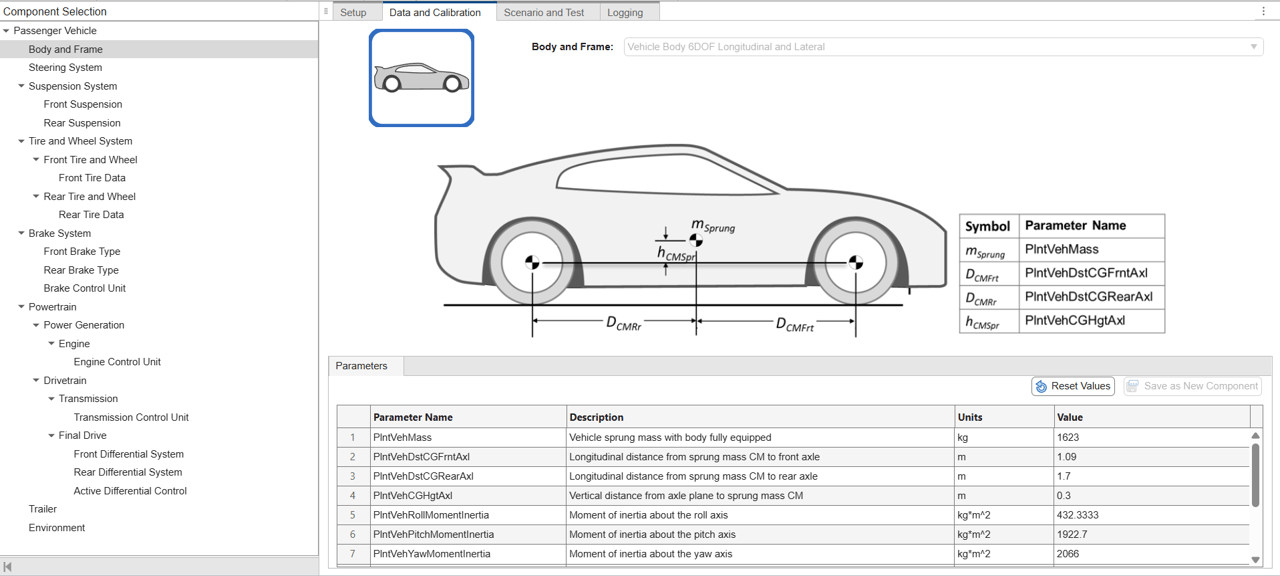
Task: Click Save as New Component button
Action: point(1192,386)
